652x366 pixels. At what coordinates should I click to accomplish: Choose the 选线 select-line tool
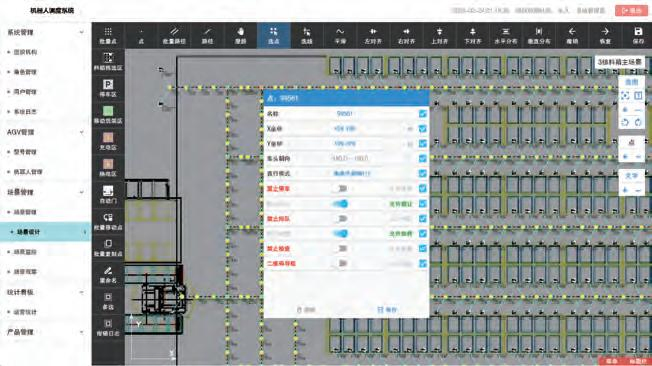(306, 36)
